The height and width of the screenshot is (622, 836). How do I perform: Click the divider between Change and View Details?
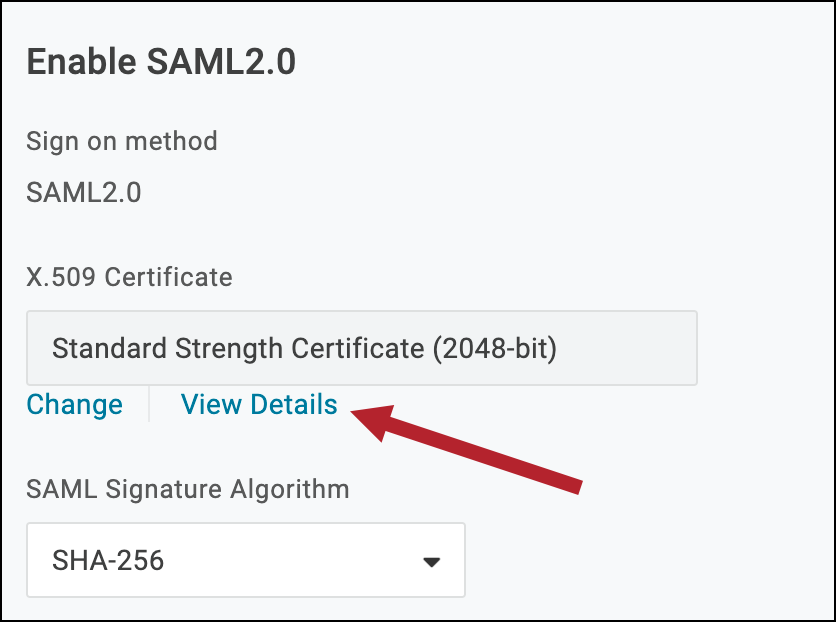point(150,405)
